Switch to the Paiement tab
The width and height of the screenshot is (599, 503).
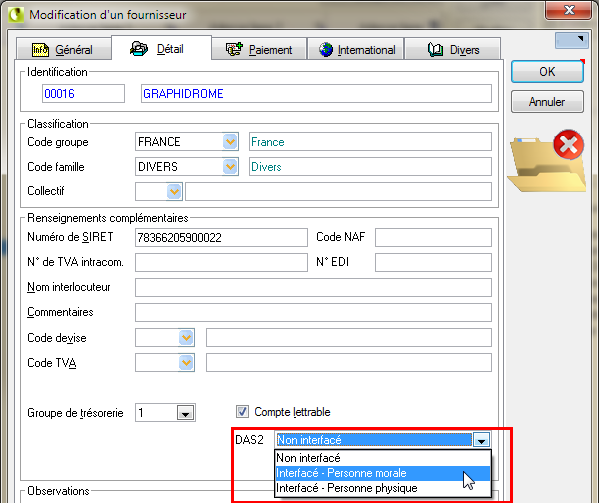point(259,50)
